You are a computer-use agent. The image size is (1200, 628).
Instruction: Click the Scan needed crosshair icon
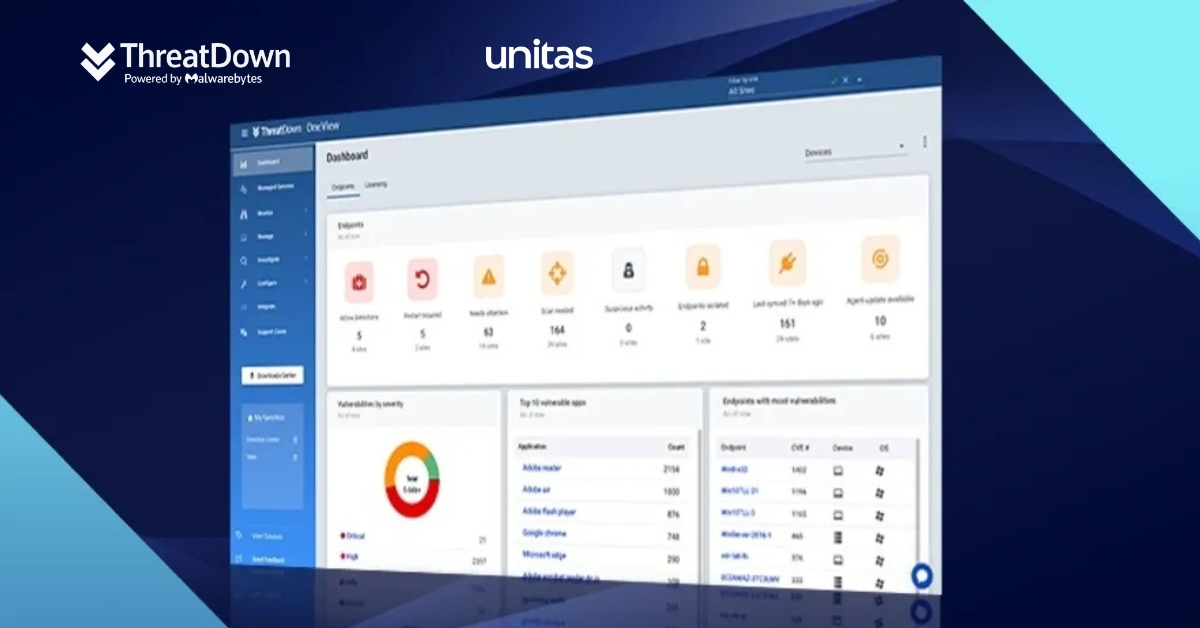(557, 274)
